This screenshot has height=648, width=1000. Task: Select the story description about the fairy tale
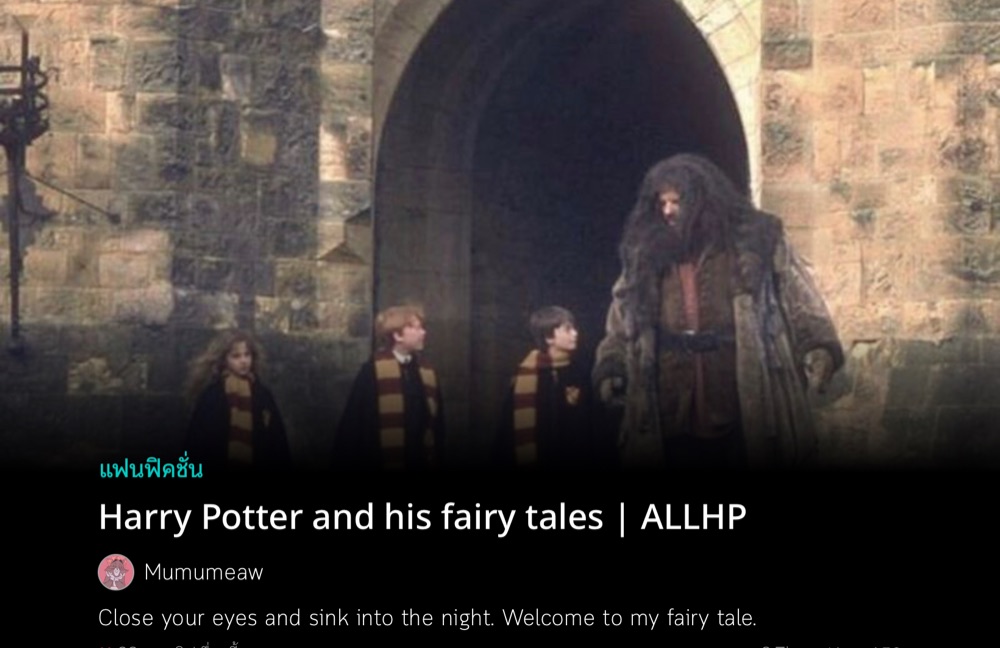(427, 618)
